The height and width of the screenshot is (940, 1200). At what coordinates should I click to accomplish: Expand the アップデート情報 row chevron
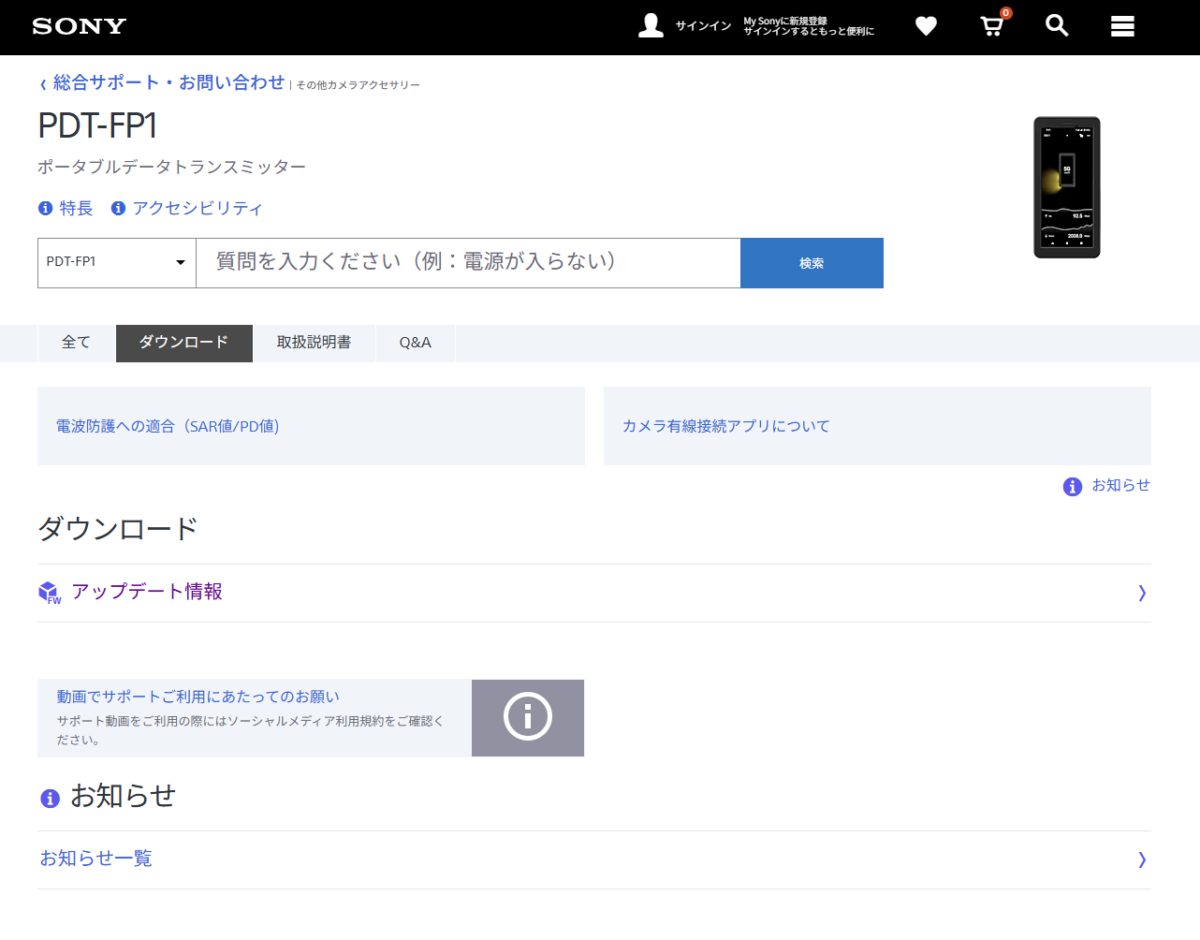click(1142, 593)
